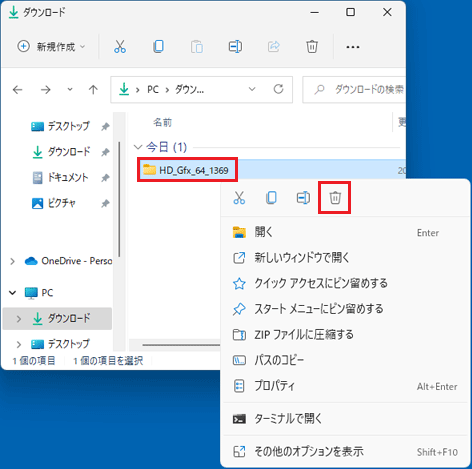Click the 名前 column header

162,123
